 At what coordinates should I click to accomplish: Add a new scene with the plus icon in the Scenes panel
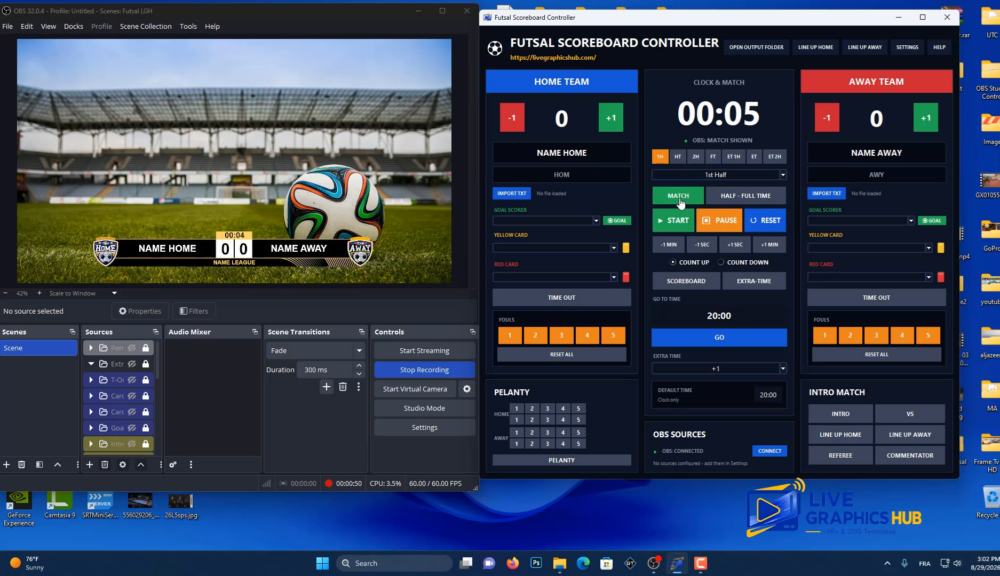pyautogui.click(x=6, y=465)
